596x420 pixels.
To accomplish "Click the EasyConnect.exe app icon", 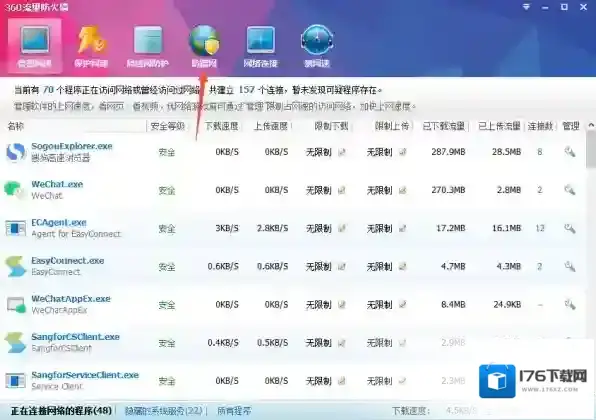I will (x=16, y=266).
